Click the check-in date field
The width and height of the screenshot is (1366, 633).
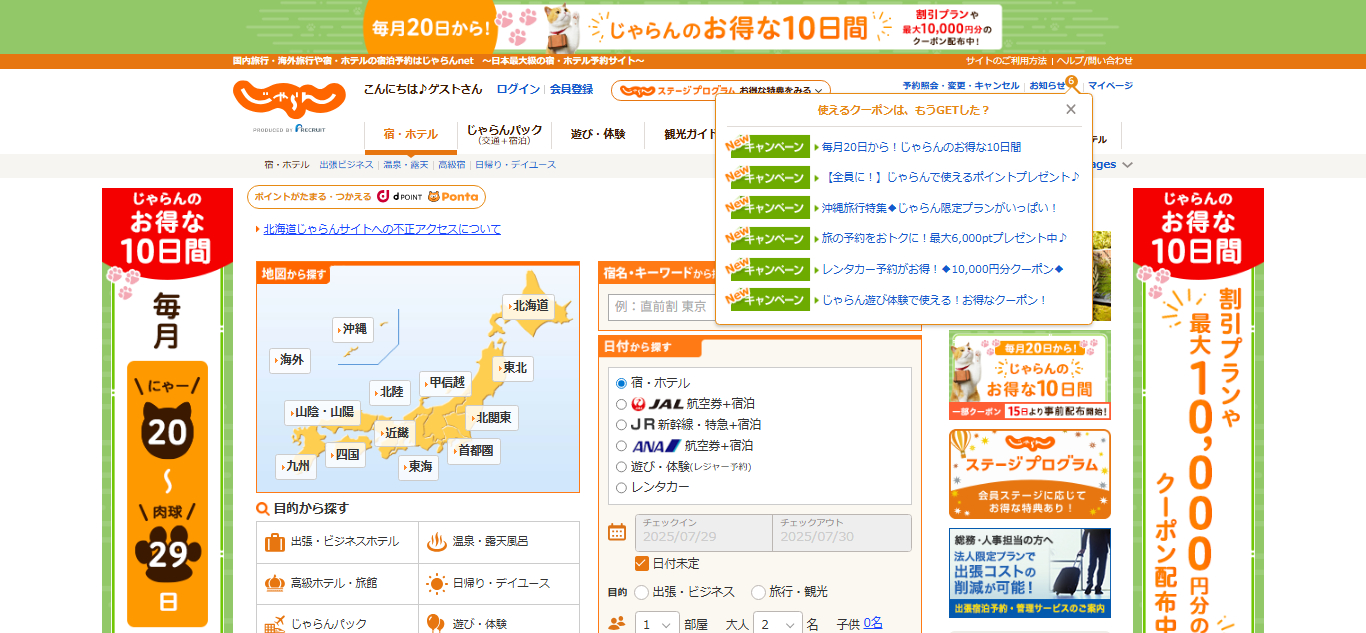(703, 532)
